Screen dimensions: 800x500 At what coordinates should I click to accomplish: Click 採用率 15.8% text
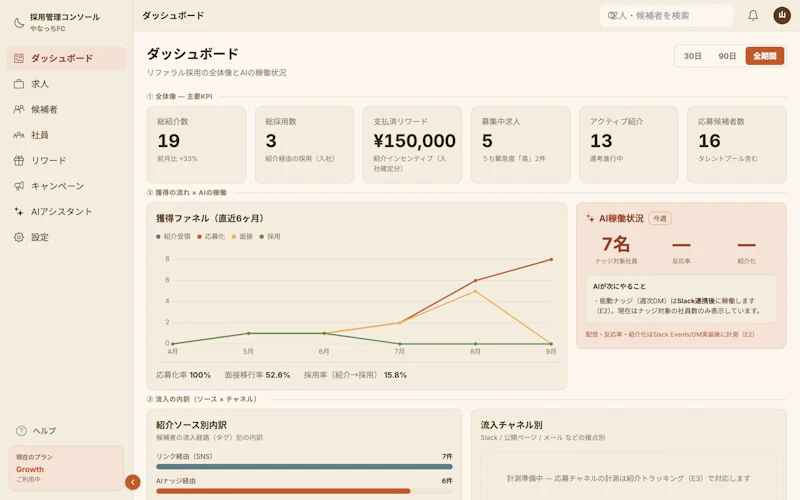point(356,375)
